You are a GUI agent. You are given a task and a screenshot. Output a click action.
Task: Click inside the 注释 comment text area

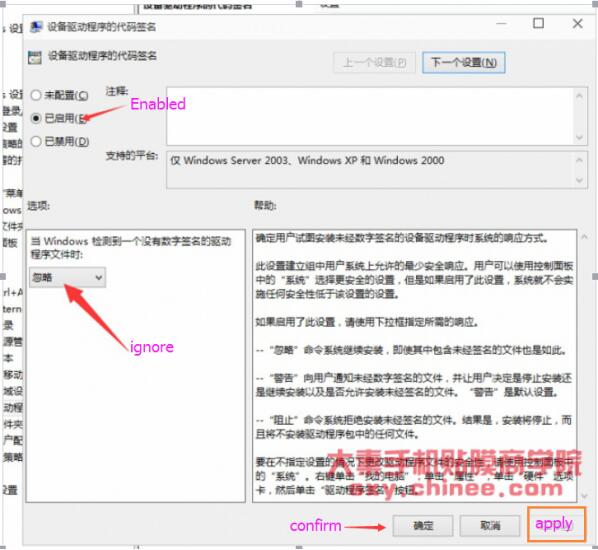pyautogui.click(x=370, y=116)
